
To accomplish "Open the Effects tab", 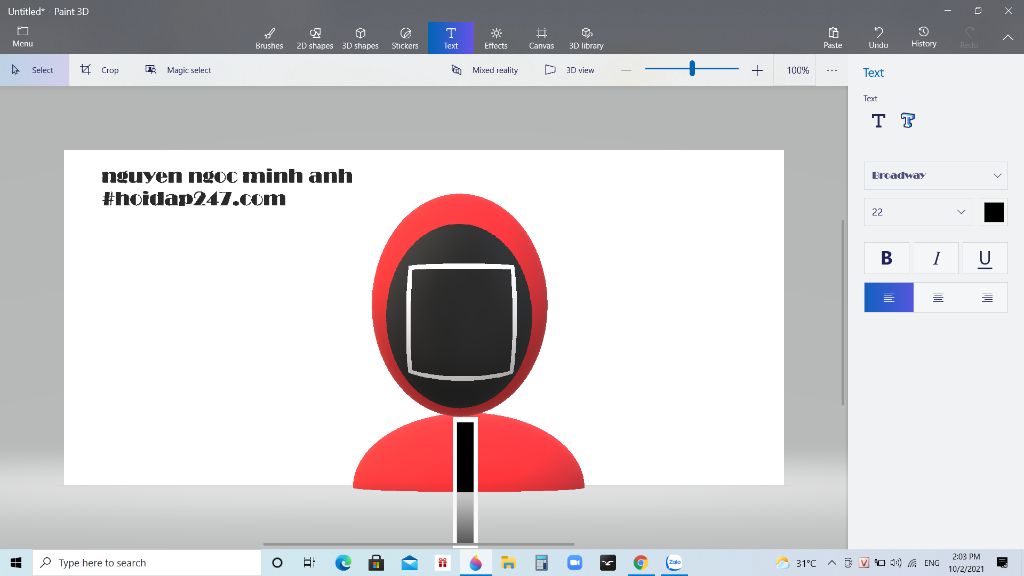I will [x=496, y=38].
